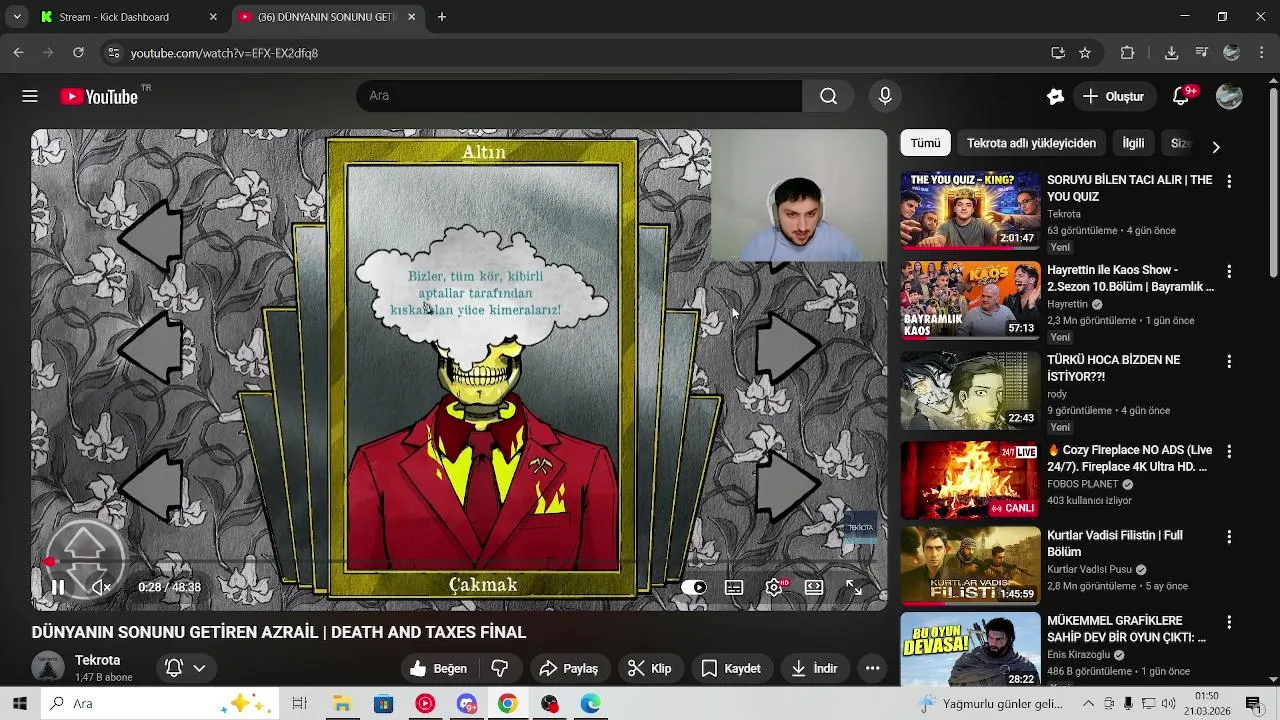Screen dimensions: 1280x720
Task: Open the player settings gear
Action: [774, 588]
